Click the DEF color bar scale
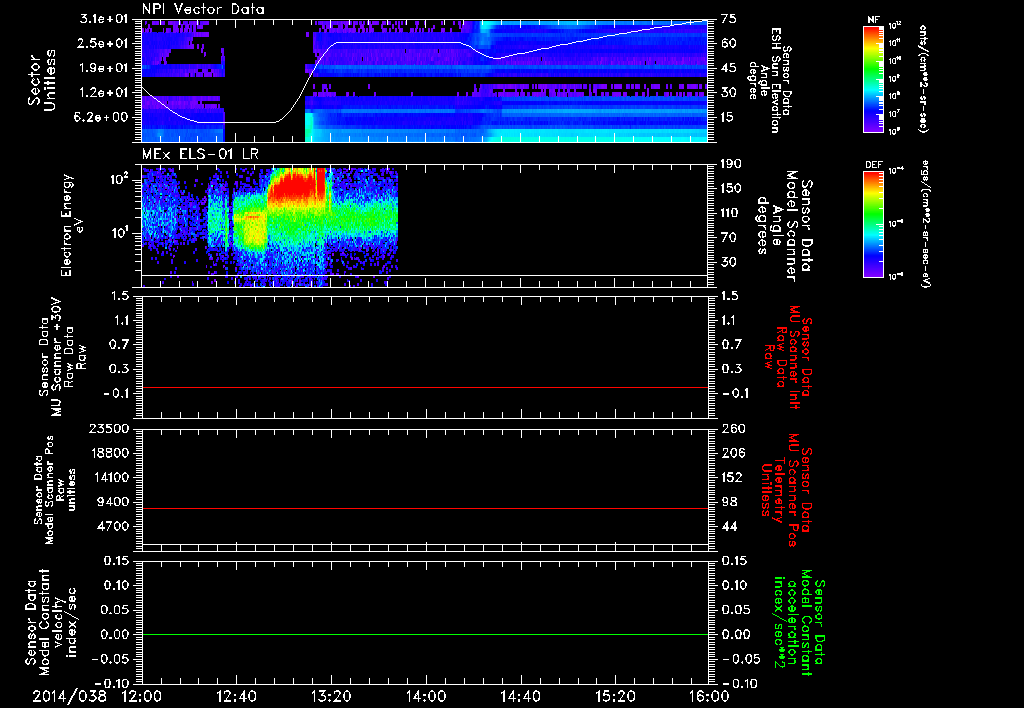 [874, 224]
